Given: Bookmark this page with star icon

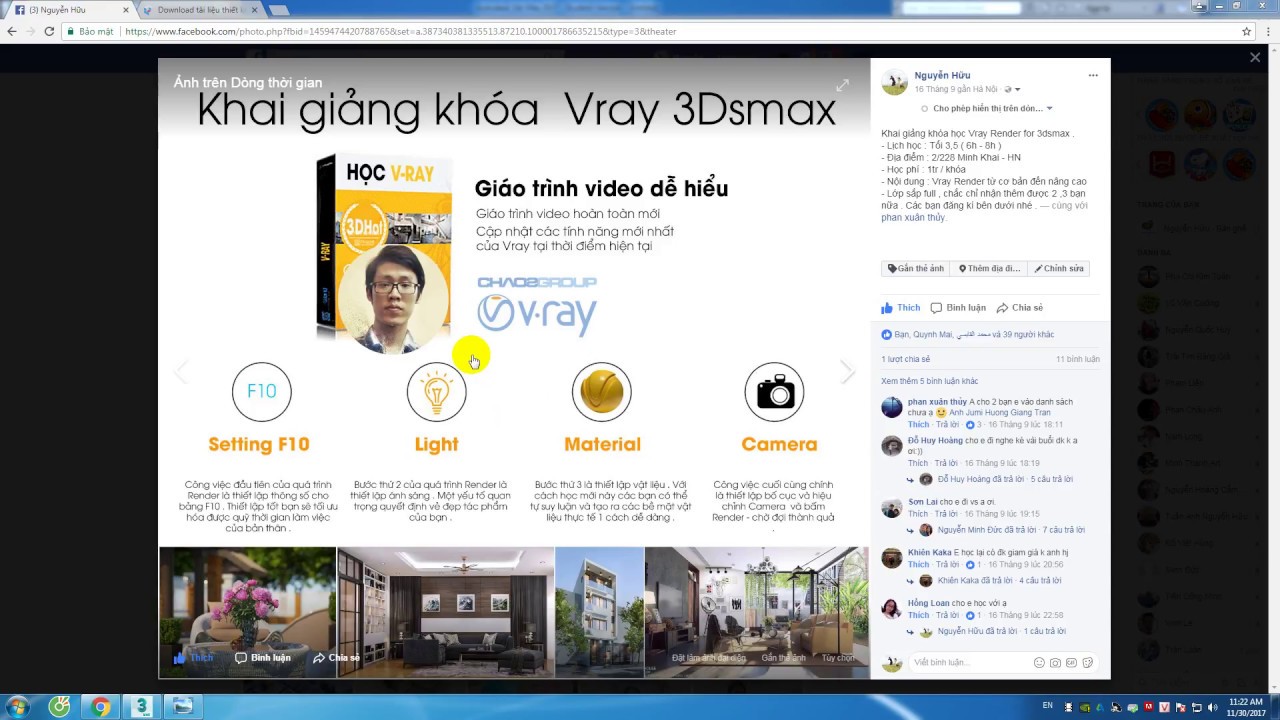Looking at the screenshot, I should tap(1246, 31).
